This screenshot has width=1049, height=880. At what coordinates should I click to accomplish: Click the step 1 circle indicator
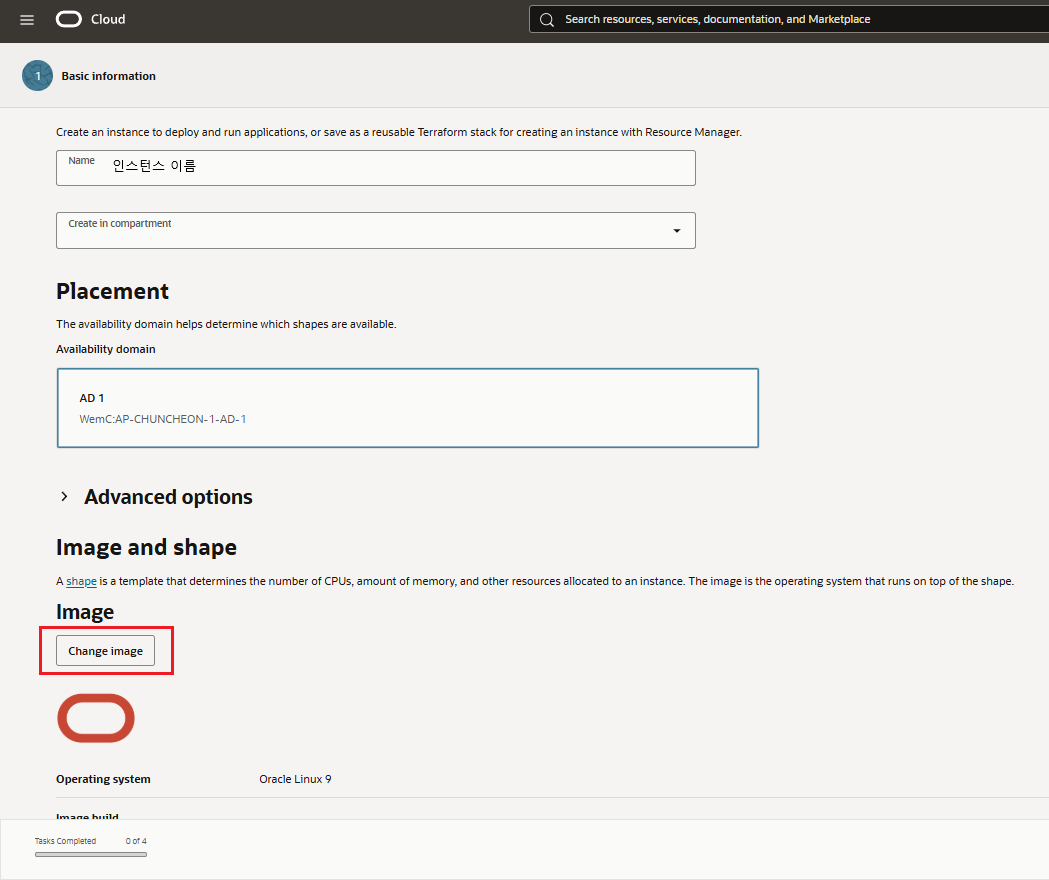click(37, 76)
